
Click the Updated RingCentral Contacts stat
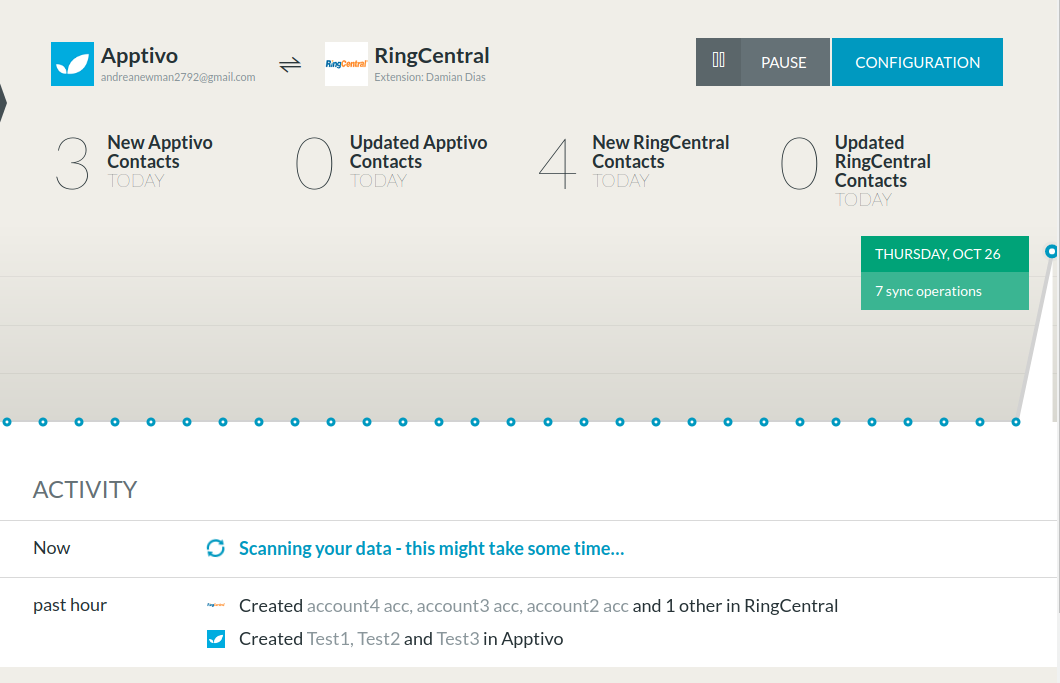(856, 171)
